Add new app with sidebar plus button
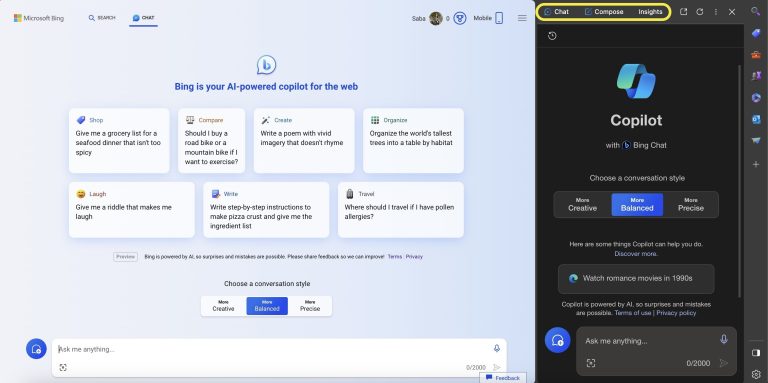 [x=756, y=164]
